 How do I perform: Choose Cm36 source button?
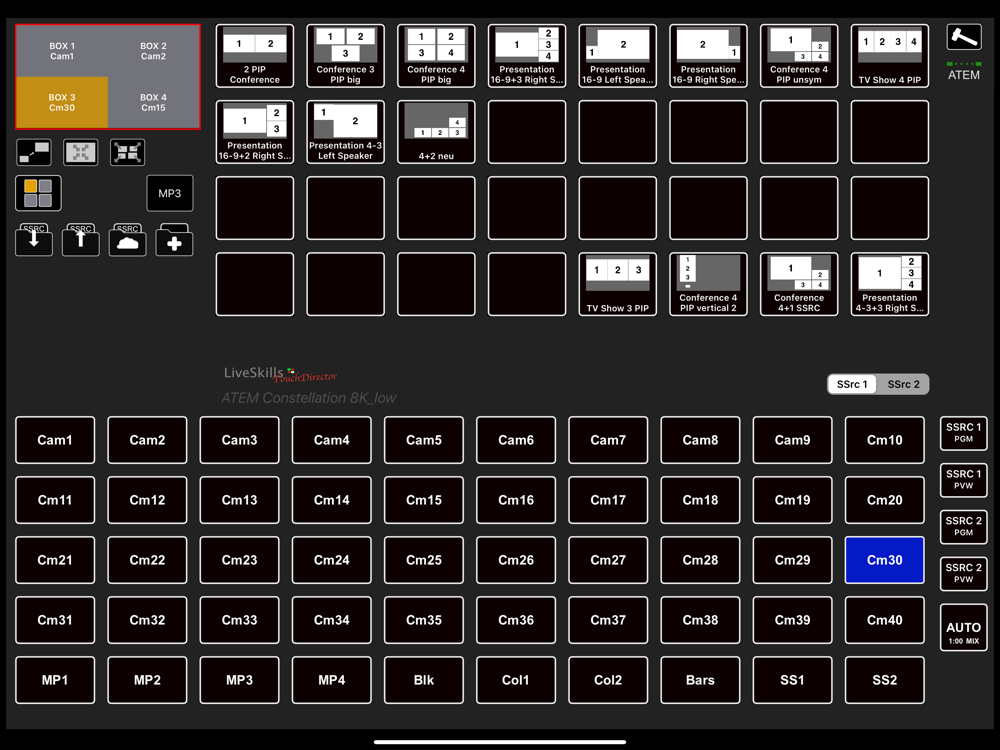click(516, 620)
